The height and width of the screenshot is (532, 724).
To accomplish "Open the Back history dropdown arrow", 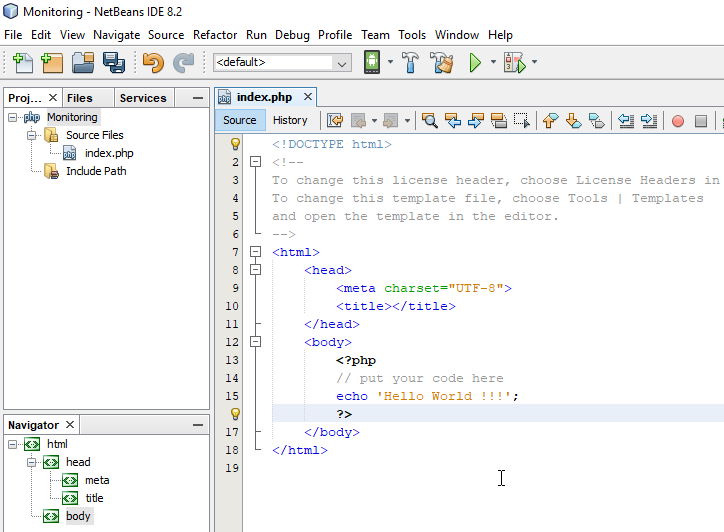I will point(374,121).
